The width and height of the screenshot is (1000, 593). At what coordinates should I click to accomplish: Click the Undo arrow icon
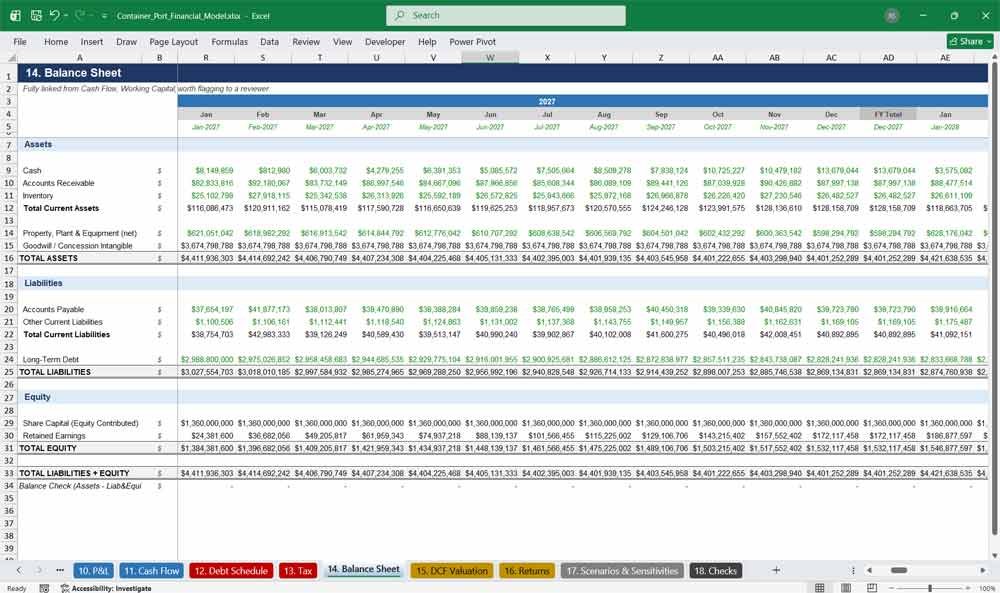pos(55,15)
